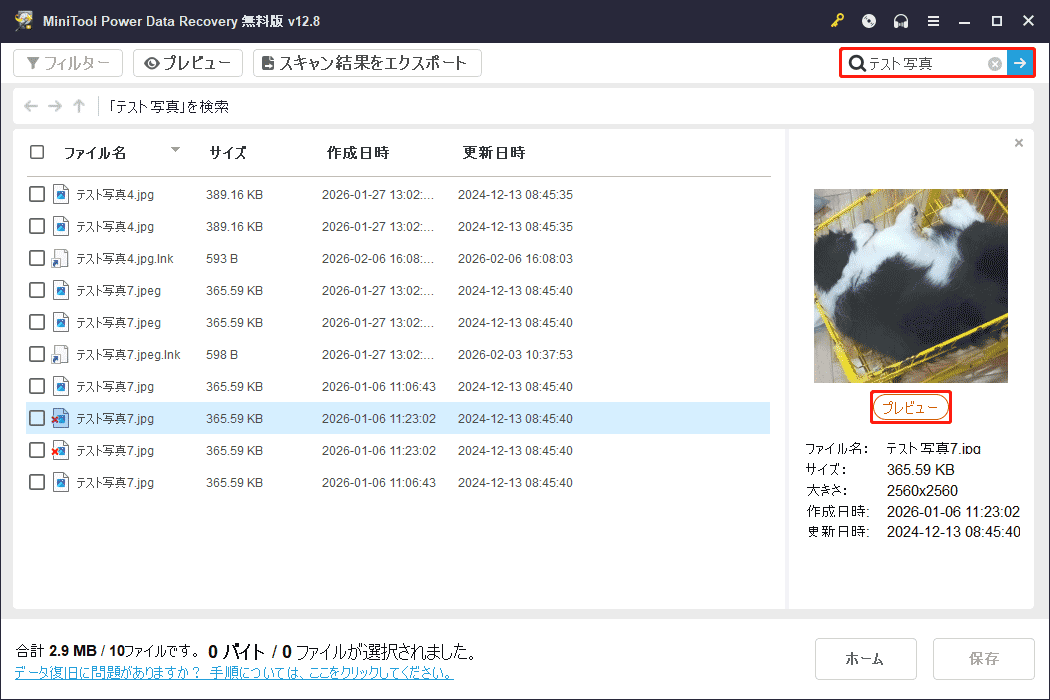This screenshot has height=700, width=1050.
Task: Click the up navigation arrow icon
Action: tap(78, 105)
